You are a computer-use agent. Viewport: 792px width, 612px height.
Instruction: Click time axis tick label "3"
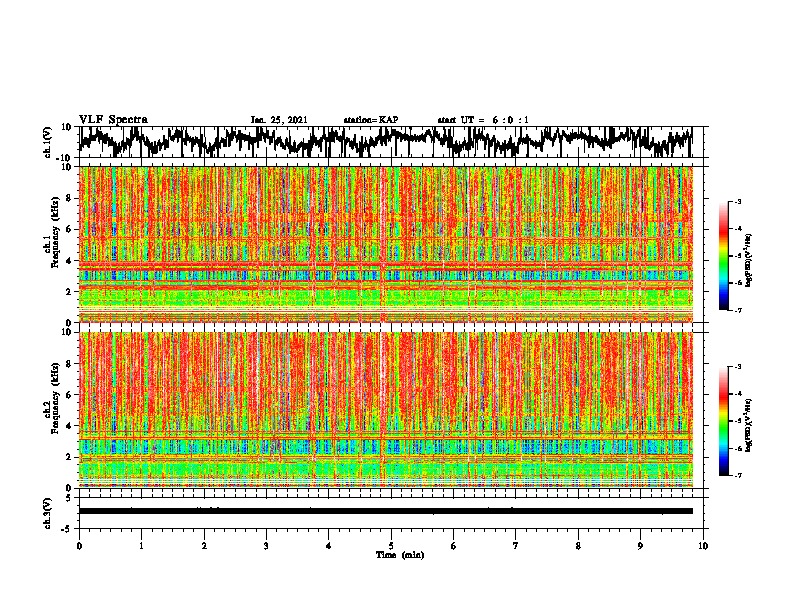point(266,546)
